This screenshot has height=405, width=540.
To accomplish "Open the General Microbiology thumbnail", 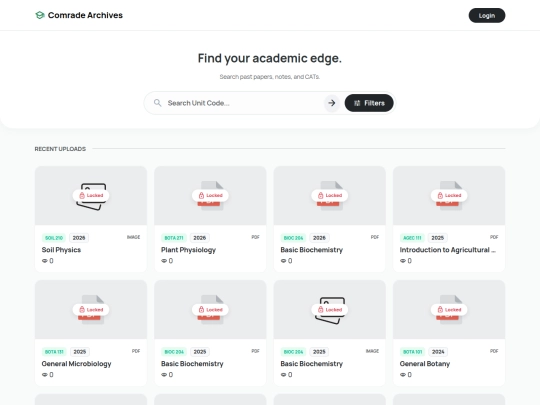I will click(91, 309).
